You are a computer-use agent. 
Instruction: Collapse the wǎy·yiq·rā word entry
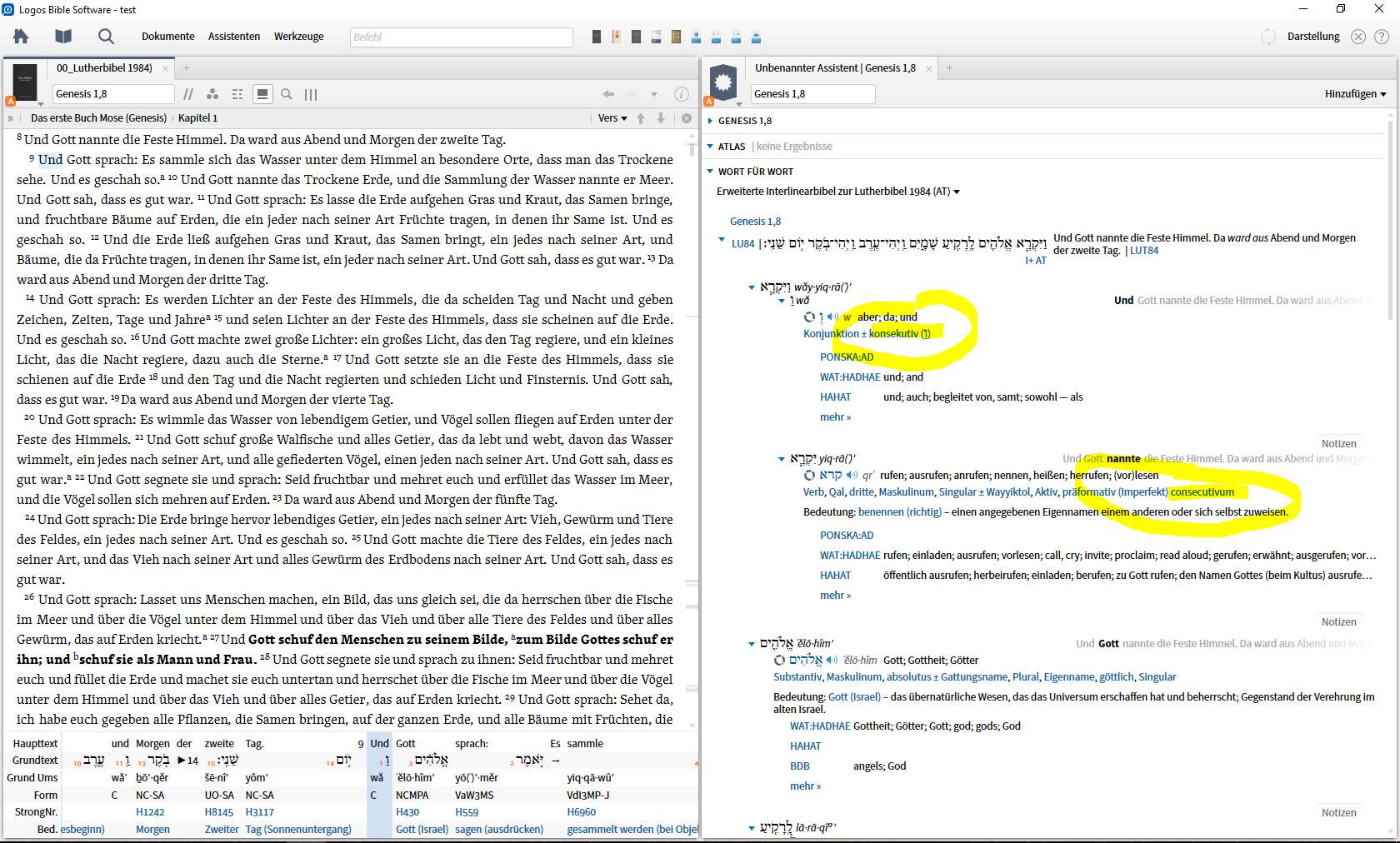click(752, 287)
